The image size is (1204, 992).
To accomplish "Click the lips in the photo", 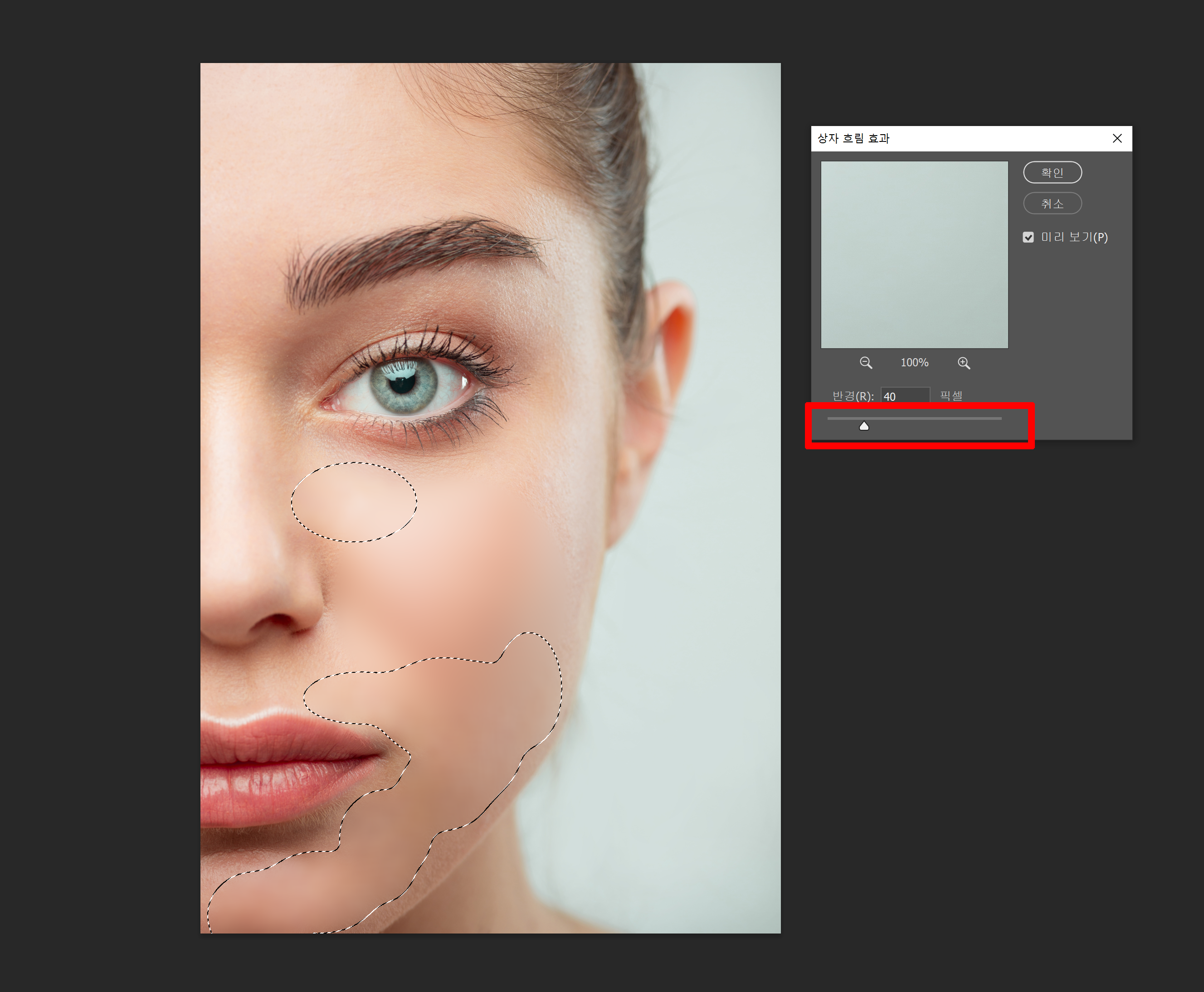I will (x=274, y=766).
